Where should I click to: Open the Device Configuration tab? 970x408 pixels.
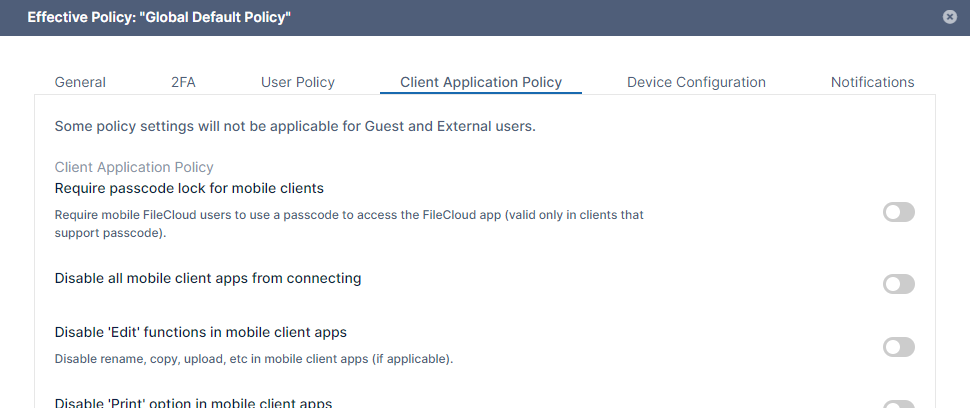tap(696, 82)
